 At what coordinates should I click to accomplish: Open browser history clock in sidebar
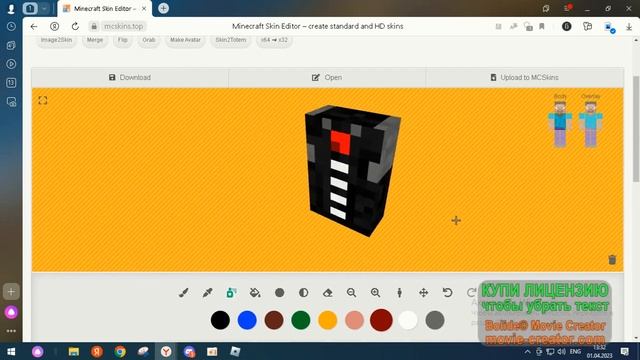pos(11,27)
